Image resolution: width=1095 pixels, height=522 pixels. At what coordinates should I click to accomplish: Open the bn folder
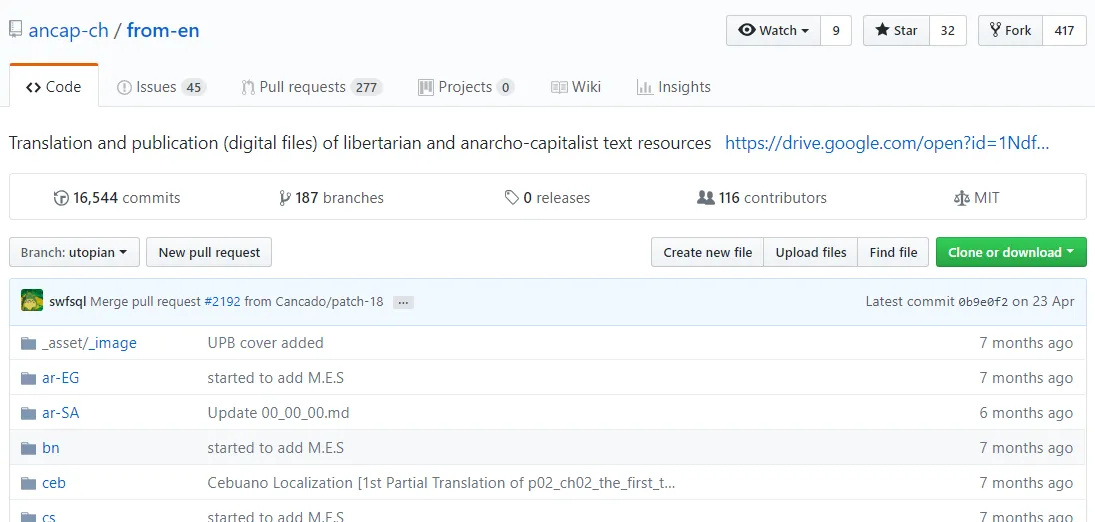(51, 447)
